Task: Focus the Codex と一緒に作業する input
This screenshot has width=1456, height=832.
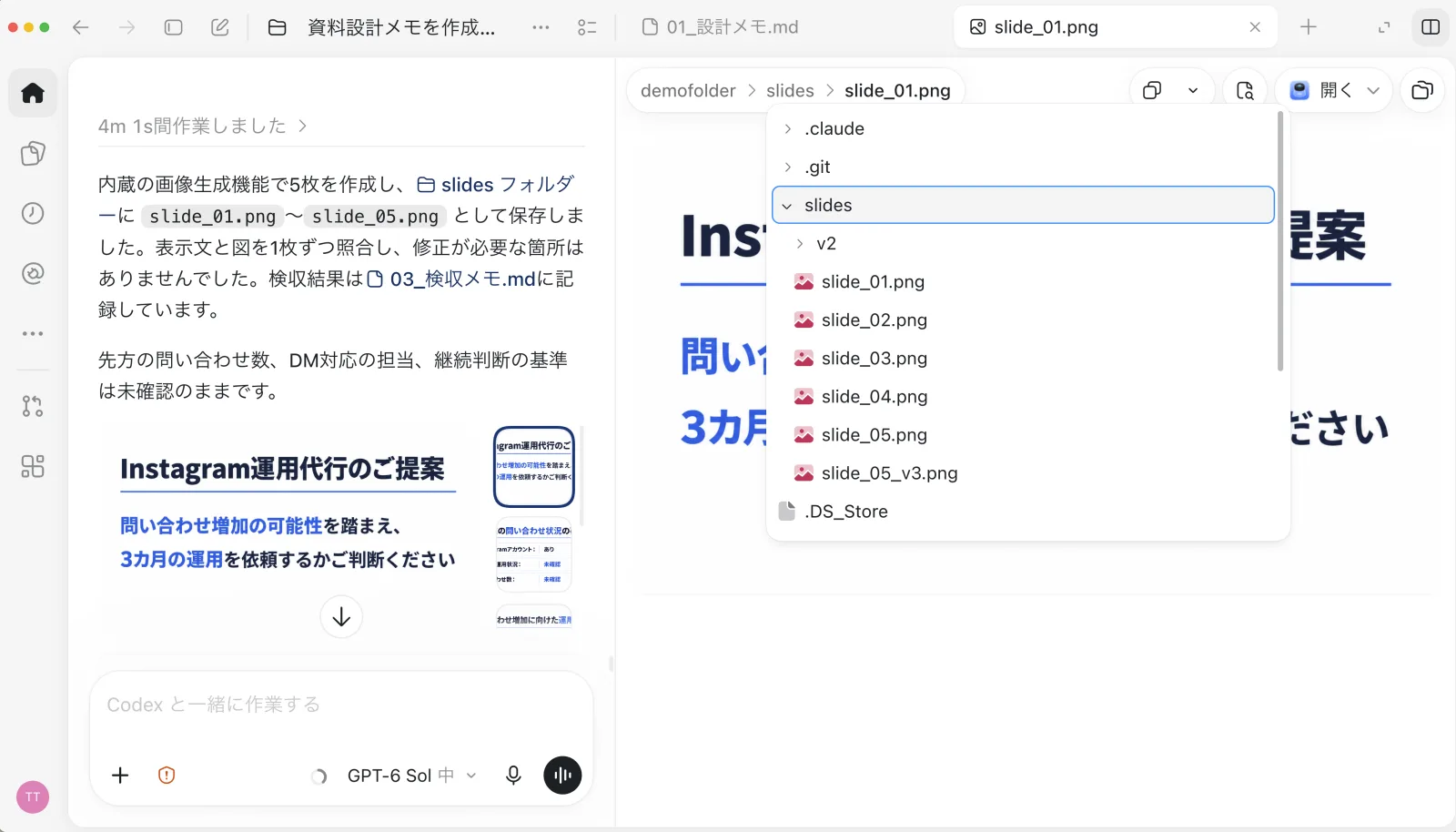Action: tap(341, 705)
